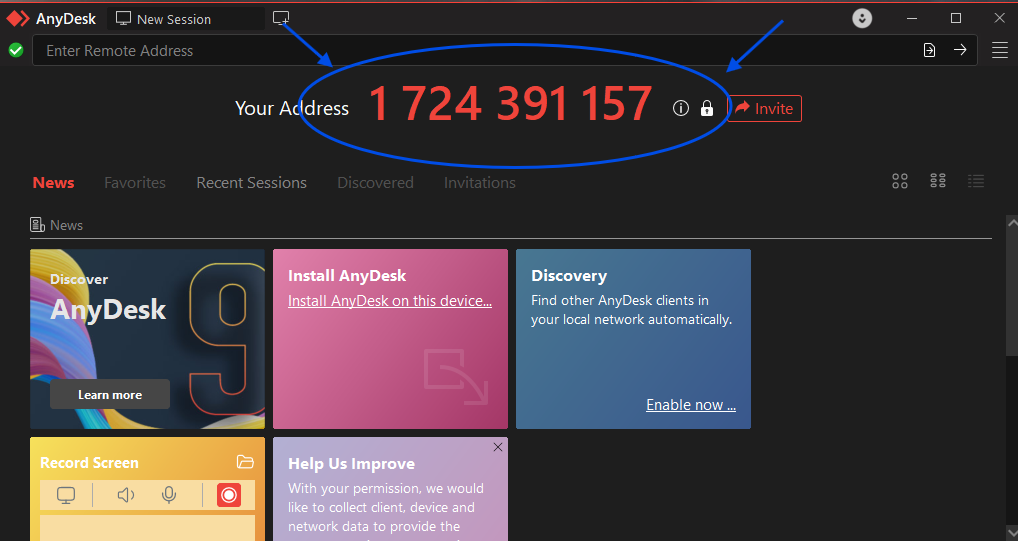Click the new session tab plus icon
This screenshot has height=541, width=1018.
tap(281, 18)
